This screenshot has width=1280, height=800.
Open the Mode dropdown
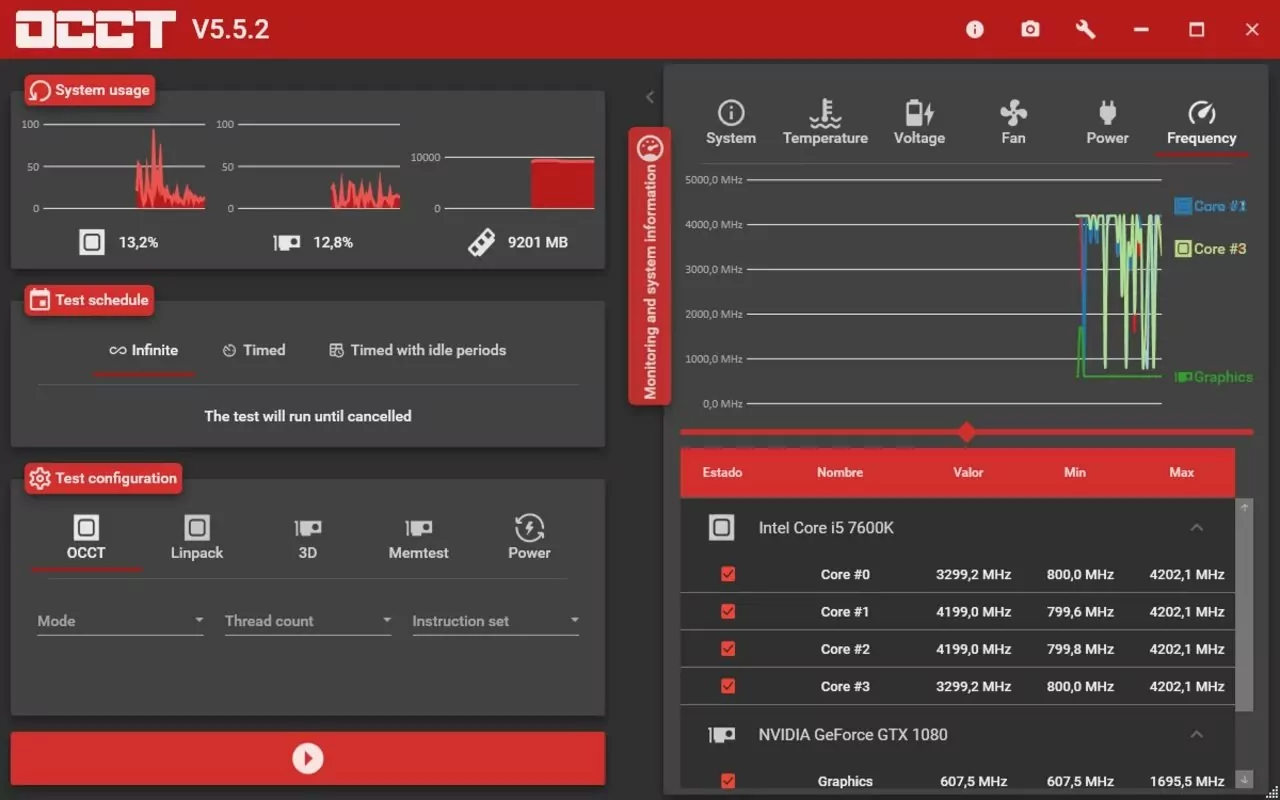[x=120, y=621]
